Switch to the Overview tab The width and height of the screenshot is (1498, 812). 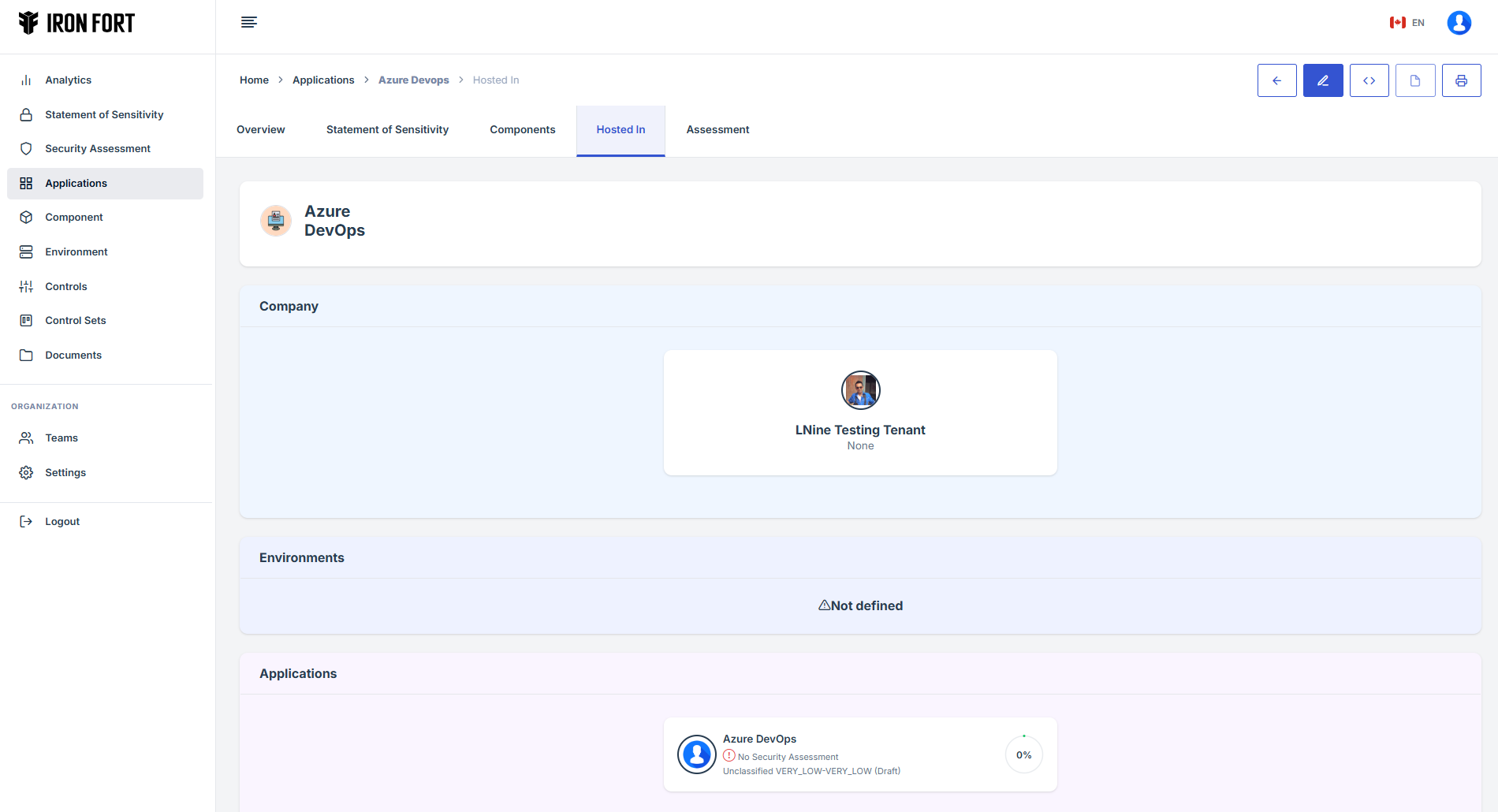point(261,130)
